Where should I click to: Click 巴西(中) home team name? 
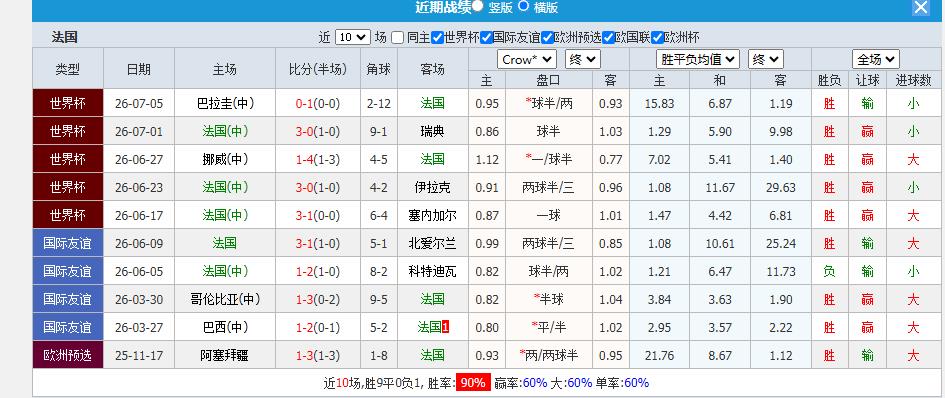pyautogui.click(x=225, y=327)
